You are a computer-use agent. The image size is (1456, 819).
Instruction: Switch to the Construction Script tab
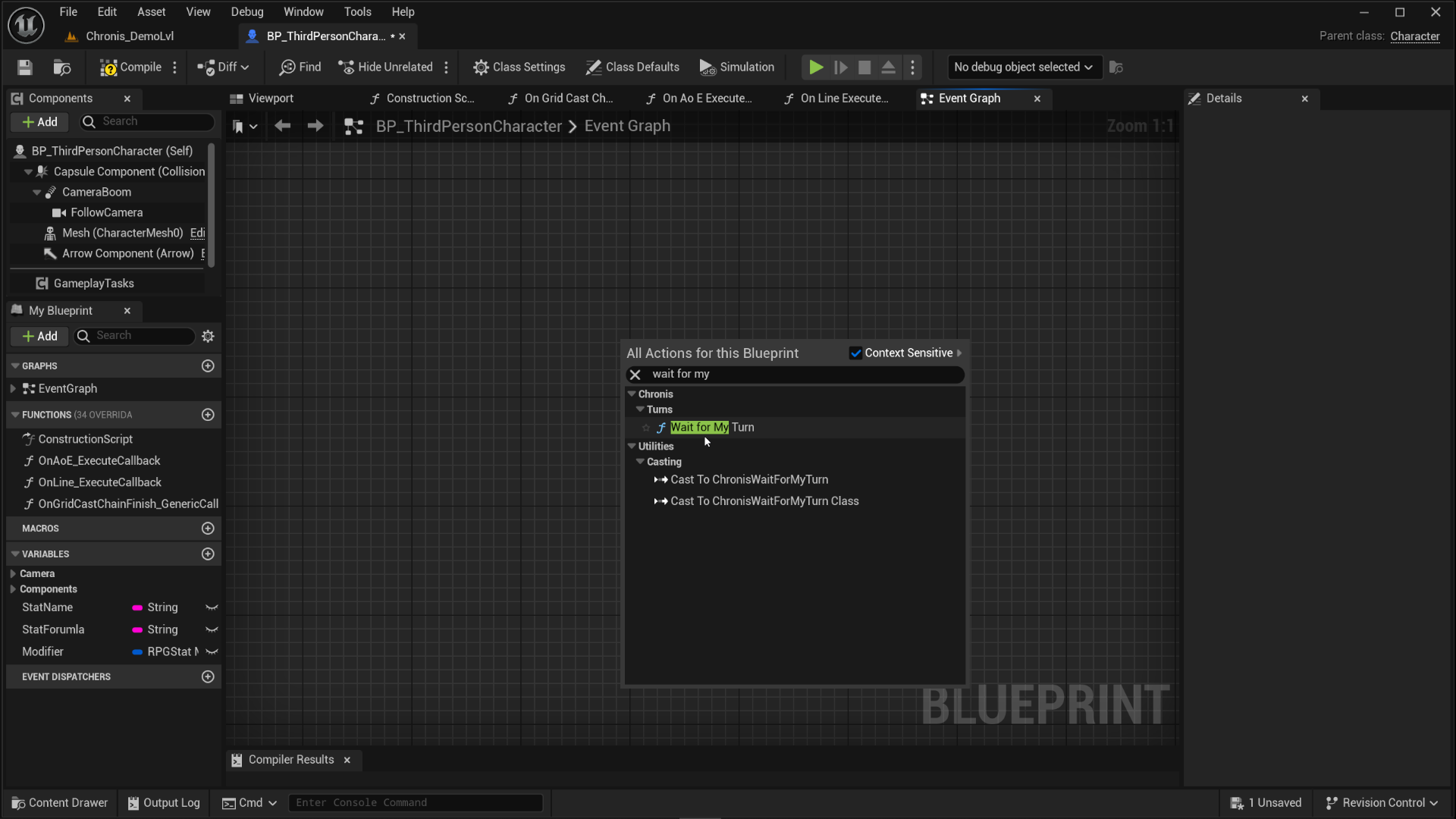(422, 99)
